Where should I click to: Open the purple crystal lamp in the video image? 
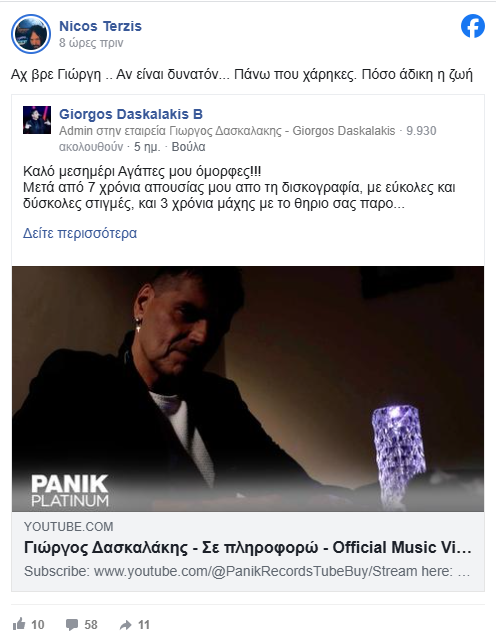[x=398, y=455]
